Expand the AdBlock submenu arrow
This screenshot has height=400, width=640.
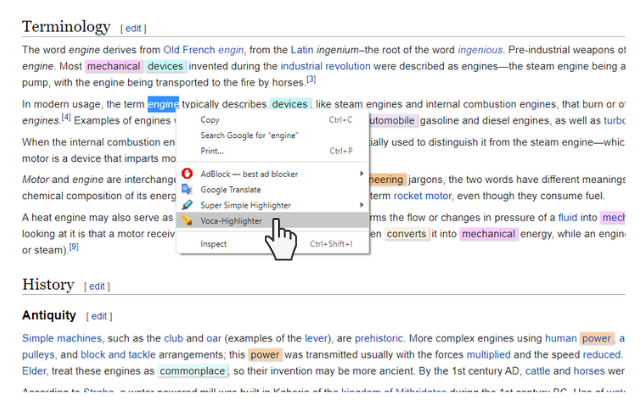(362, 174)
